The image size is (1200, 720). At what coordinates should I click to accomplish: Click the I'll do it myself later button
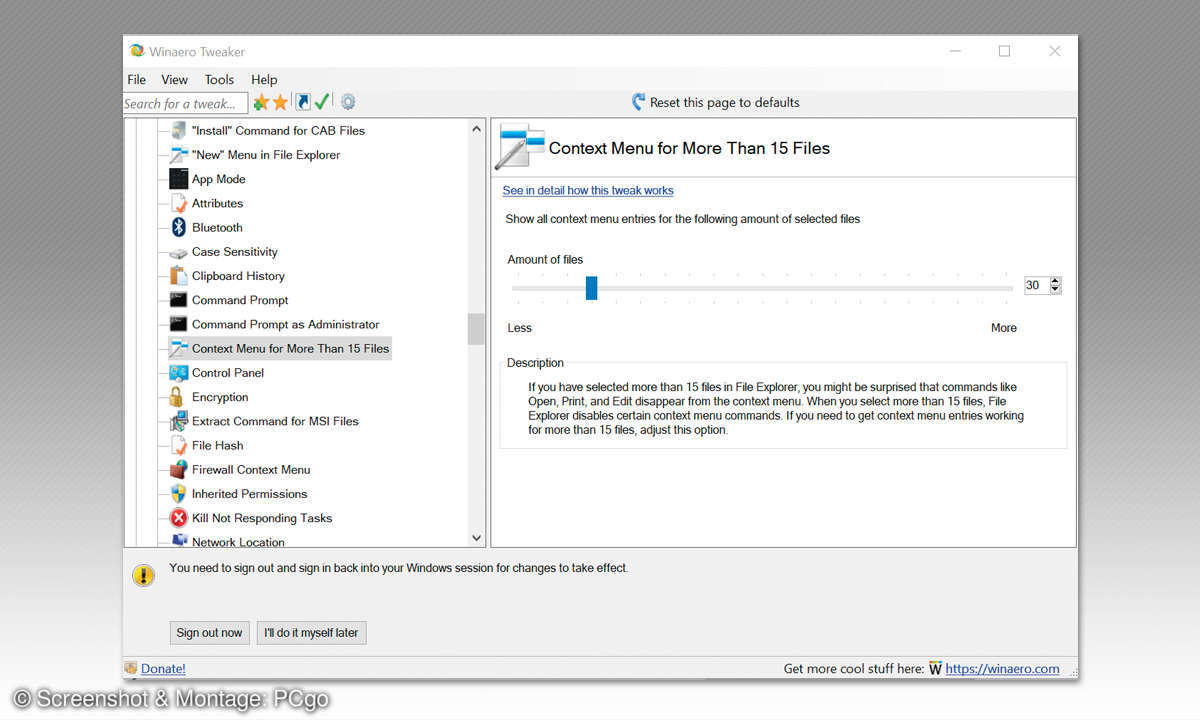click(311, 633)
